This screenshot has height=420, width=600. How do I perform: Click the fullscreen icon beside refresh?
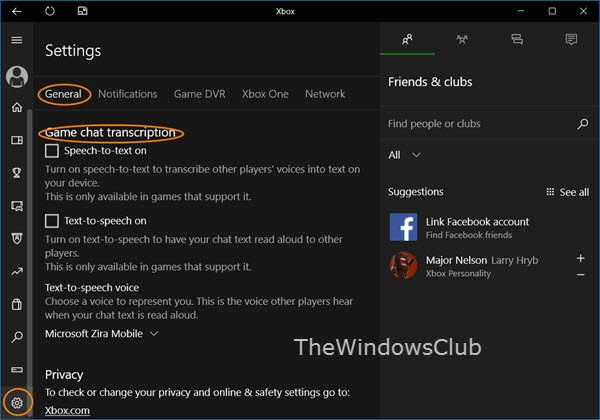(x=83, y=11)
